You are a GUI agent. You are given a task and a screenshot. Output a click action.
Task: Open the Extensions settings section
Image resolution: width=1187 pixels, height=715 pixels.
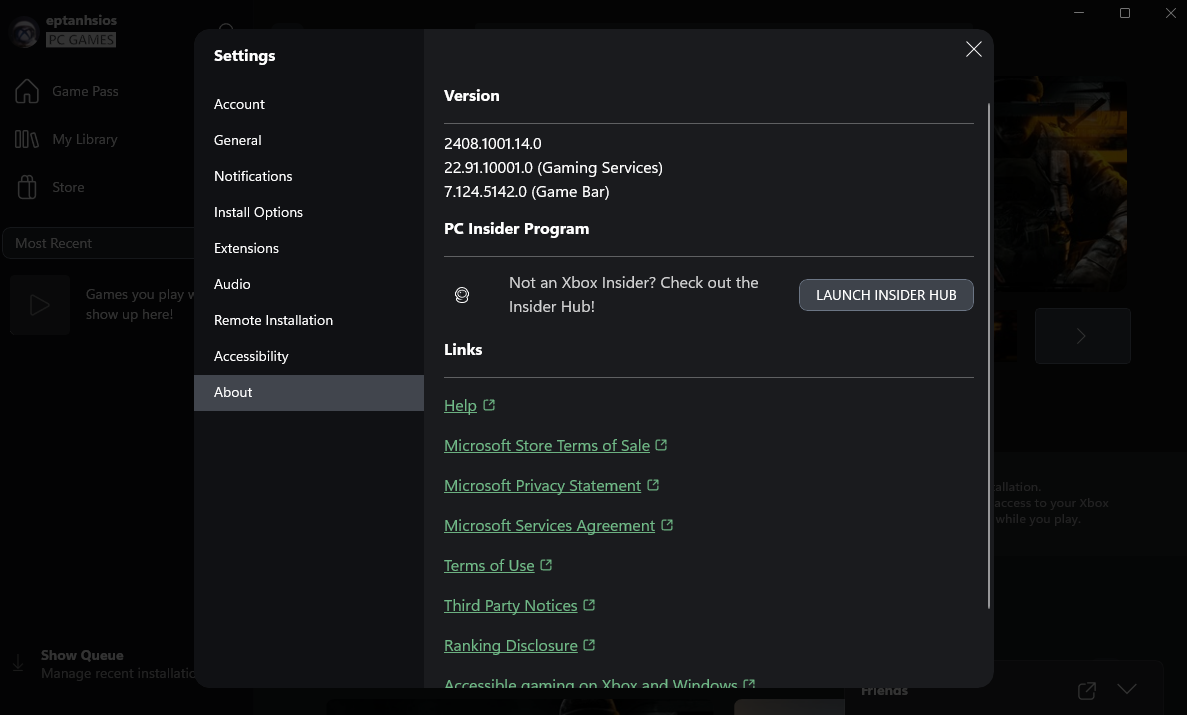click(x=309, y=248)
